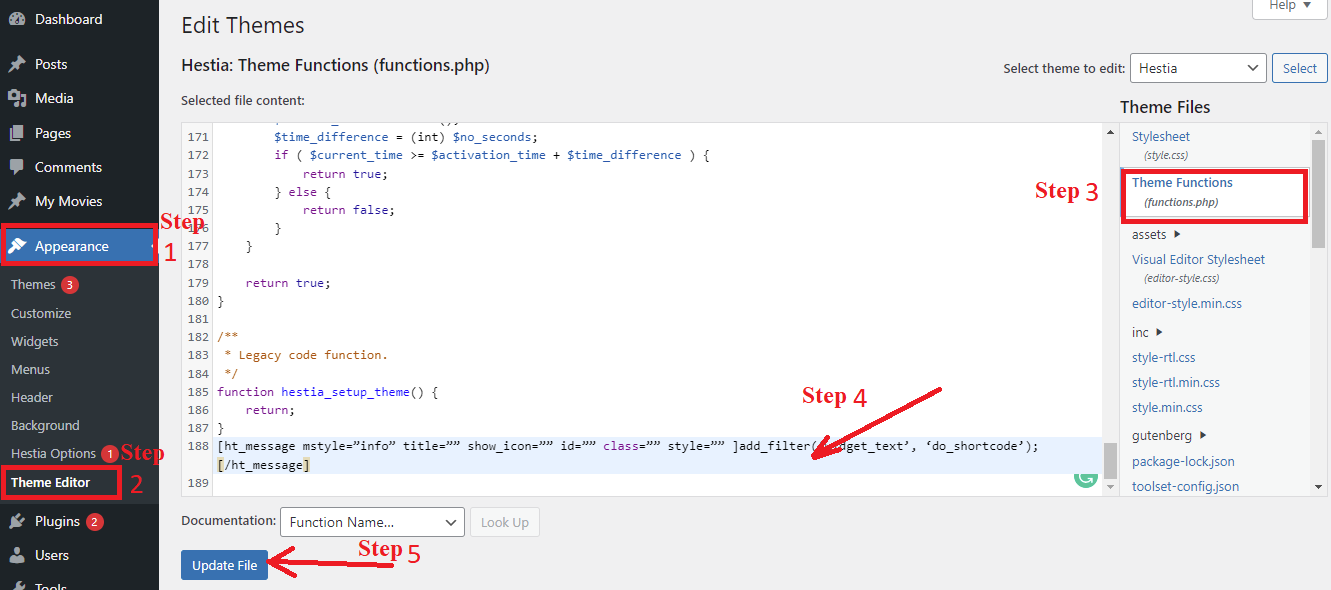The width and height of the screenshot is (1331, 590).
Task: Select the style-rtl.css theme file
Action: pyautogui.click(x=1163, y=356)
